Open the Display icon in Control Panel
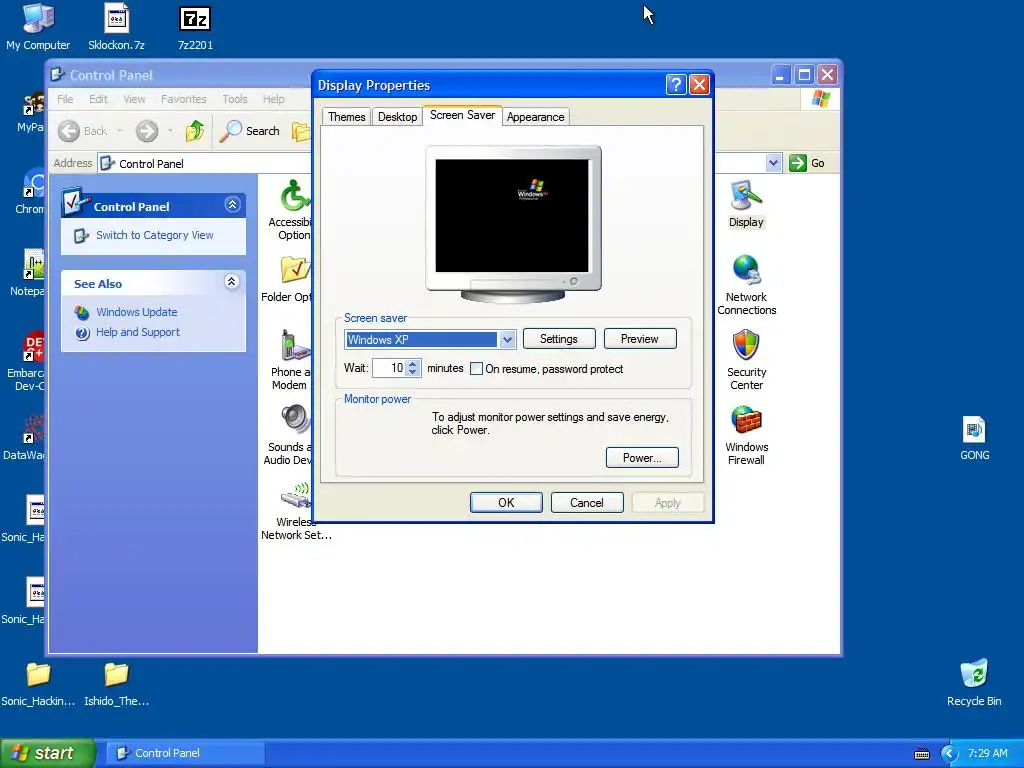The height and width of the screenshot is (768, 1024). (x=746, y=204)
